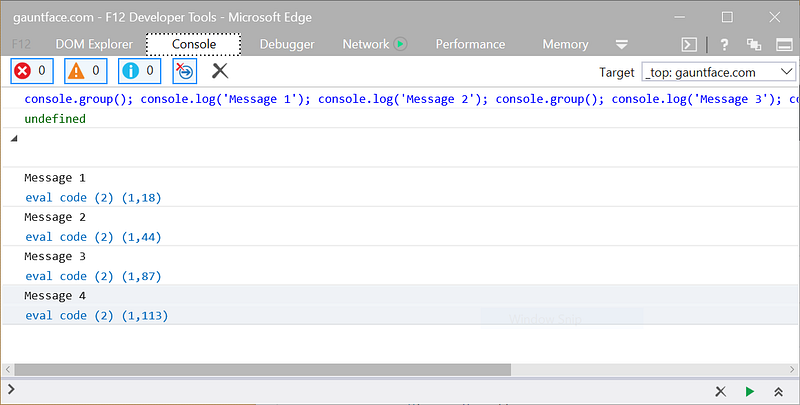The height and width of the screenshot is (405, 800).
Task: Clear the console with X icon
Action: (x=220, y=71)
